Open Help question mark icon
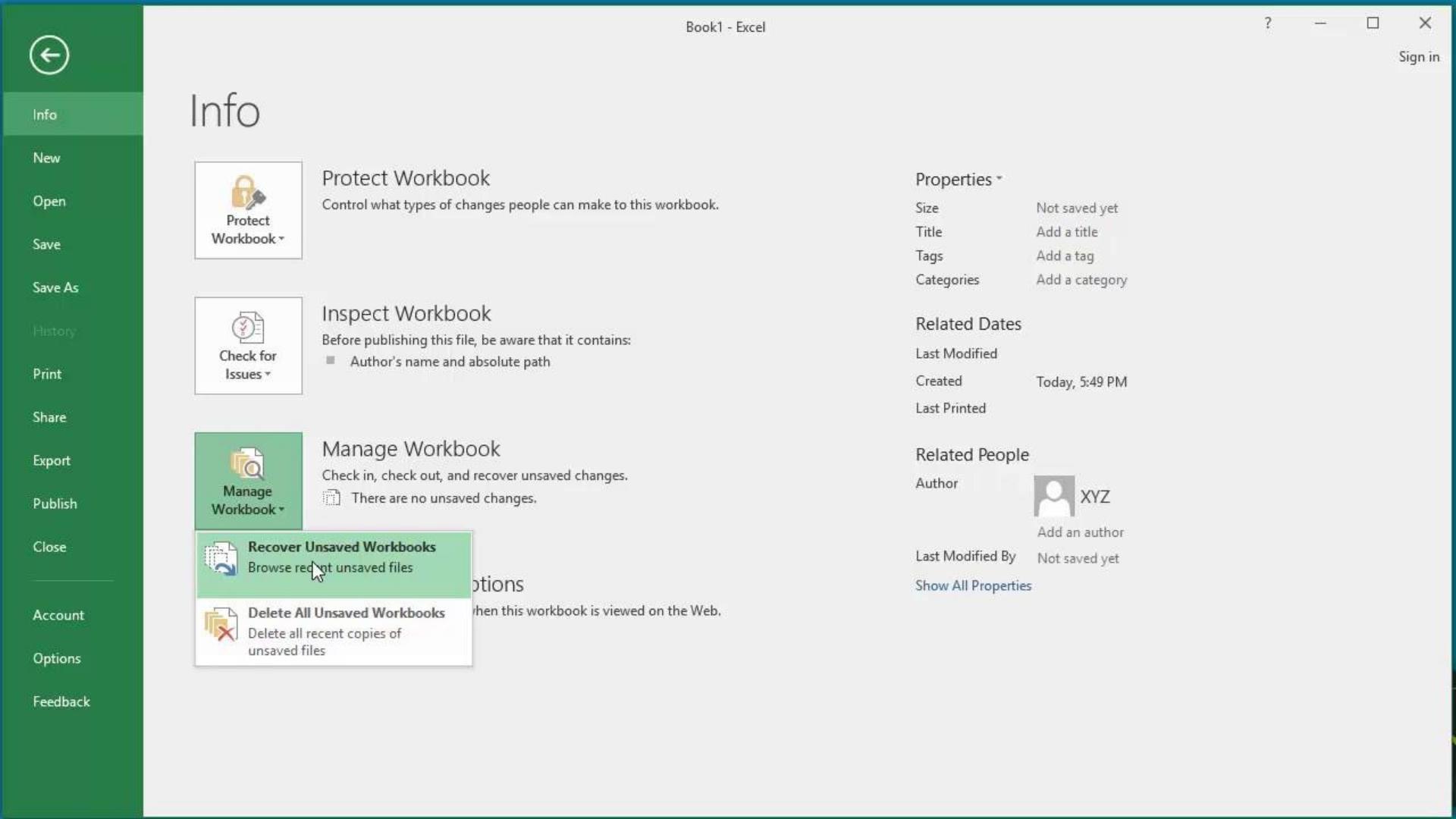This screenshot has height=819, width=1456. [1268, 24]
